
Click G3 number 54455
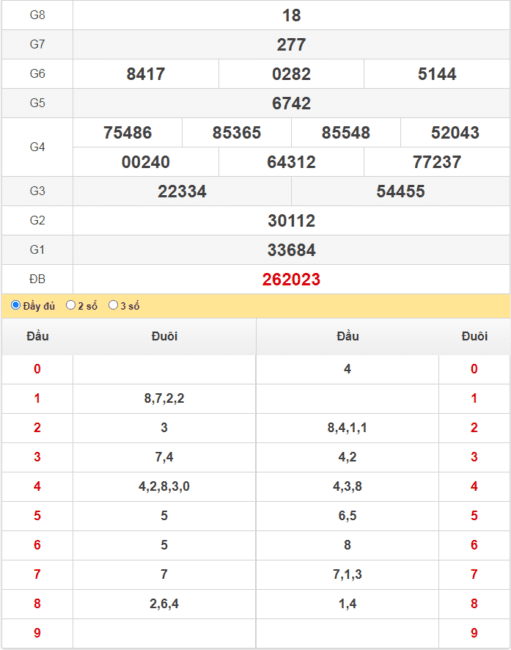(x=401, y=191)
